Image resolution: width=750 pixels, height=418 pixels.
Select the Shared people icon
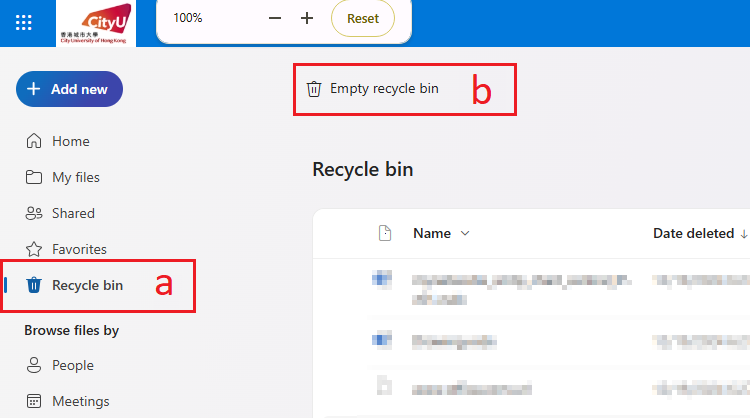(34, 213)
